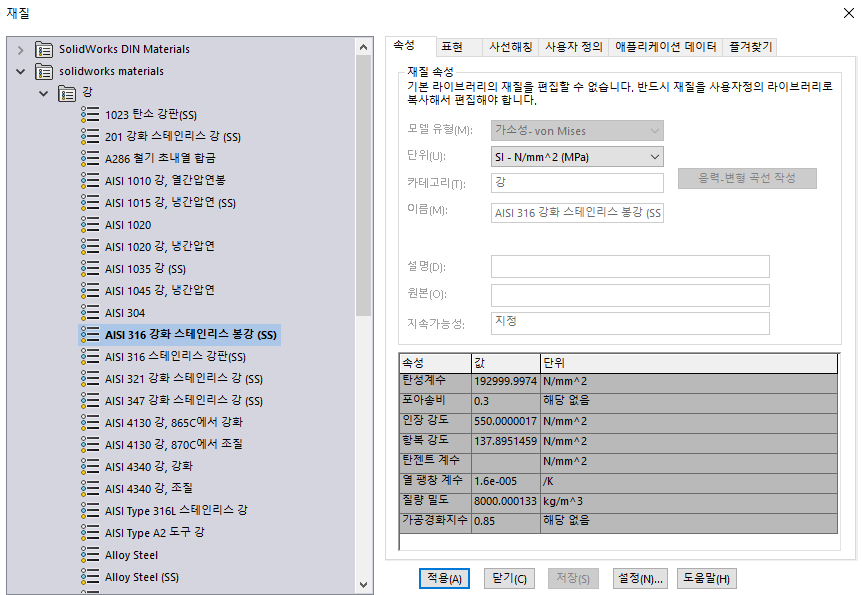Viewport: 862px width, 595px height.
Task: Open the 단위 units dropdown
Action: [x=577, y=157]
